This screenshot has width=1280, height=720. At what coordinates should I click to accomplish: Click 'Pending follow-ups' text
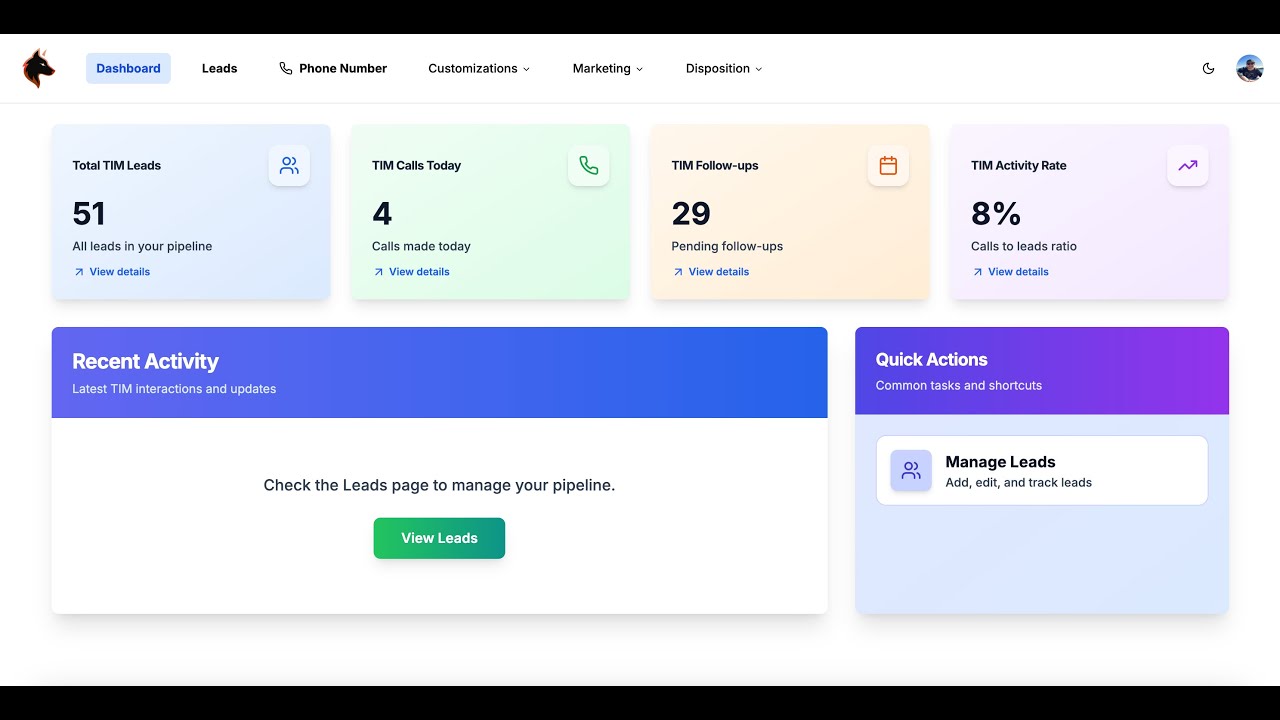(727, 246)
